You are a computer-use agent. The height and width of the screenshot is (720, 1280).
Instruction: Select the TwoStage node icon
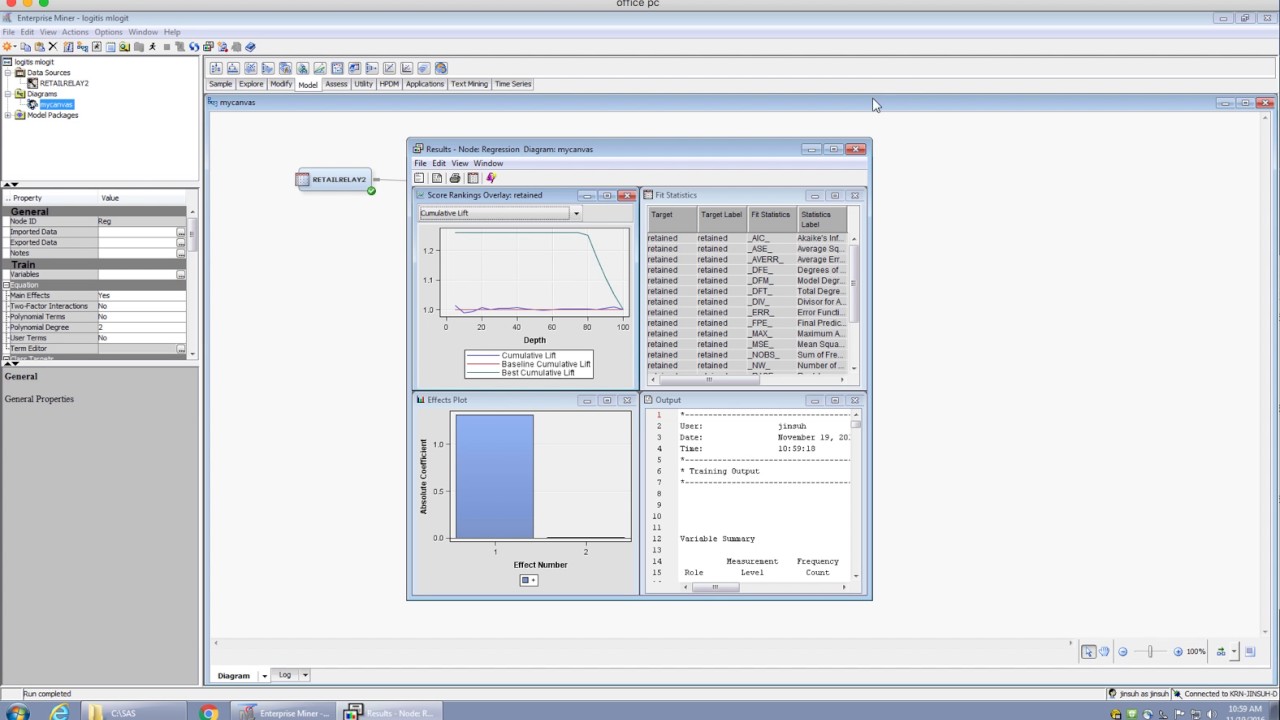(441, 68)
